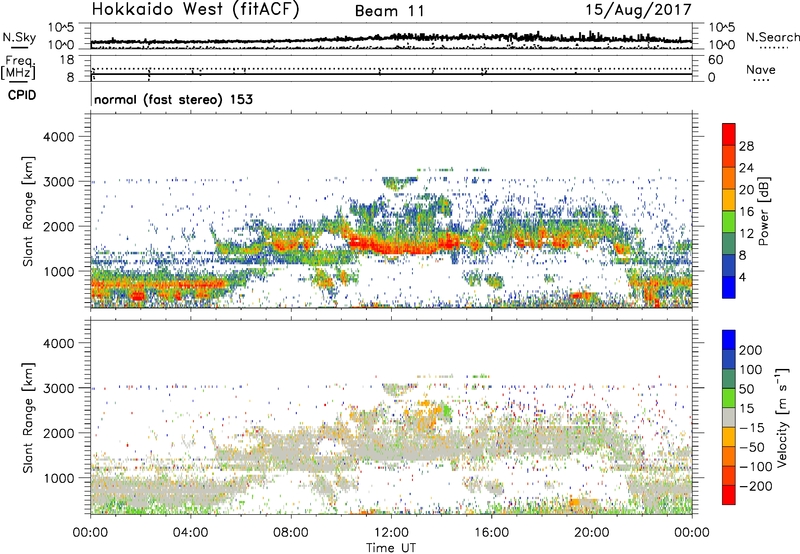Viewport: 800px width, 554px height.
Task: Click the '200' velocity colorbar value
Action: (751, 350)
